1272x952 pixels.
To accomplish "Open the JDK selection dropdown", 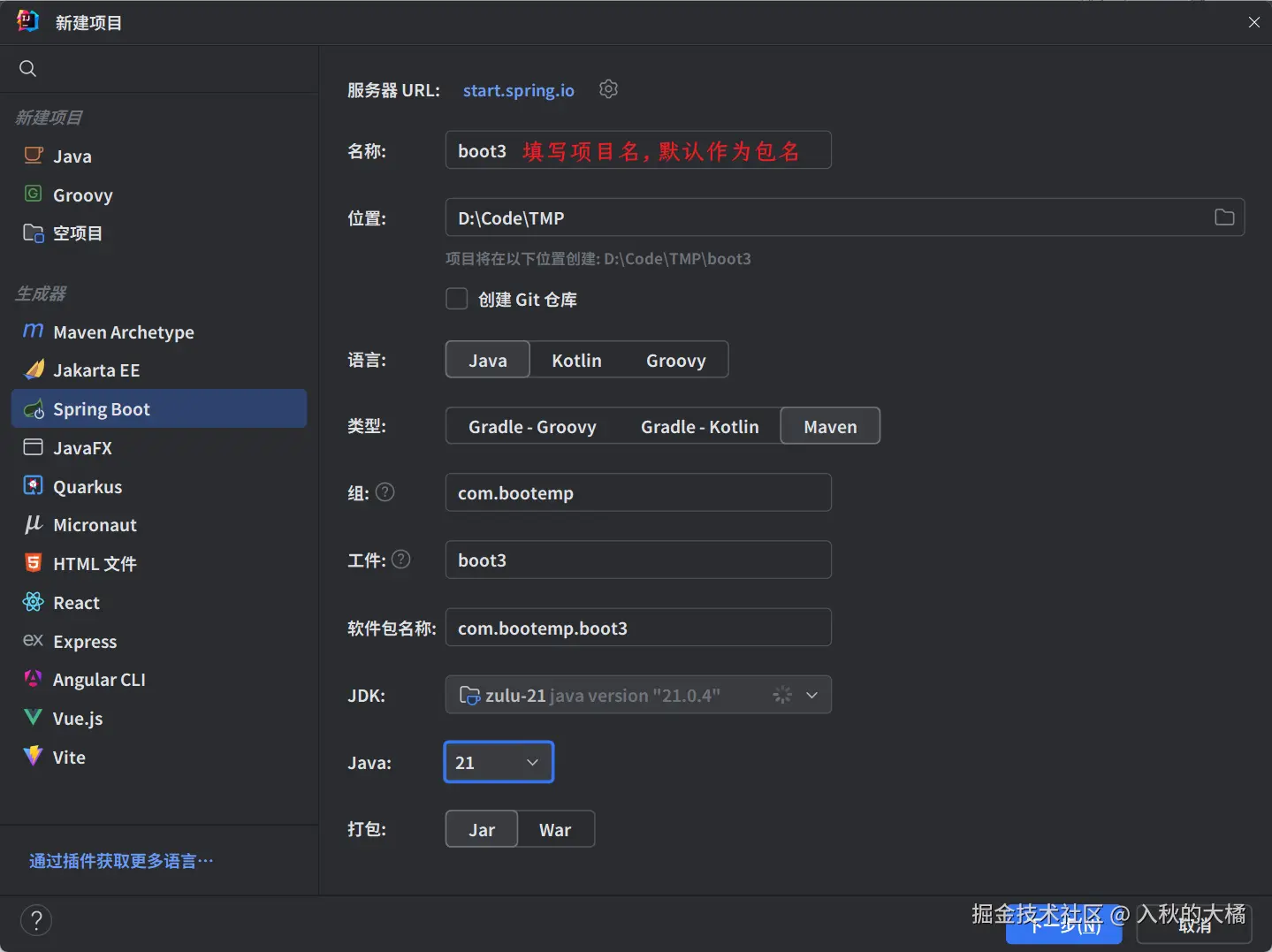I will (811, 695).
